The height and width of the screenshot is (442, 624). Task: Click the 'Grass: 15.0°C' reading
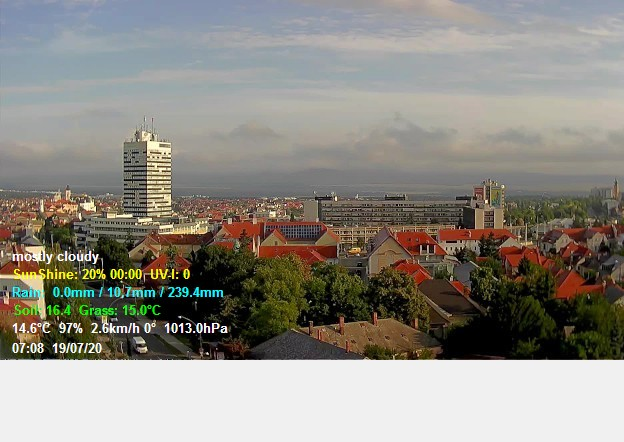coord(120,310)
